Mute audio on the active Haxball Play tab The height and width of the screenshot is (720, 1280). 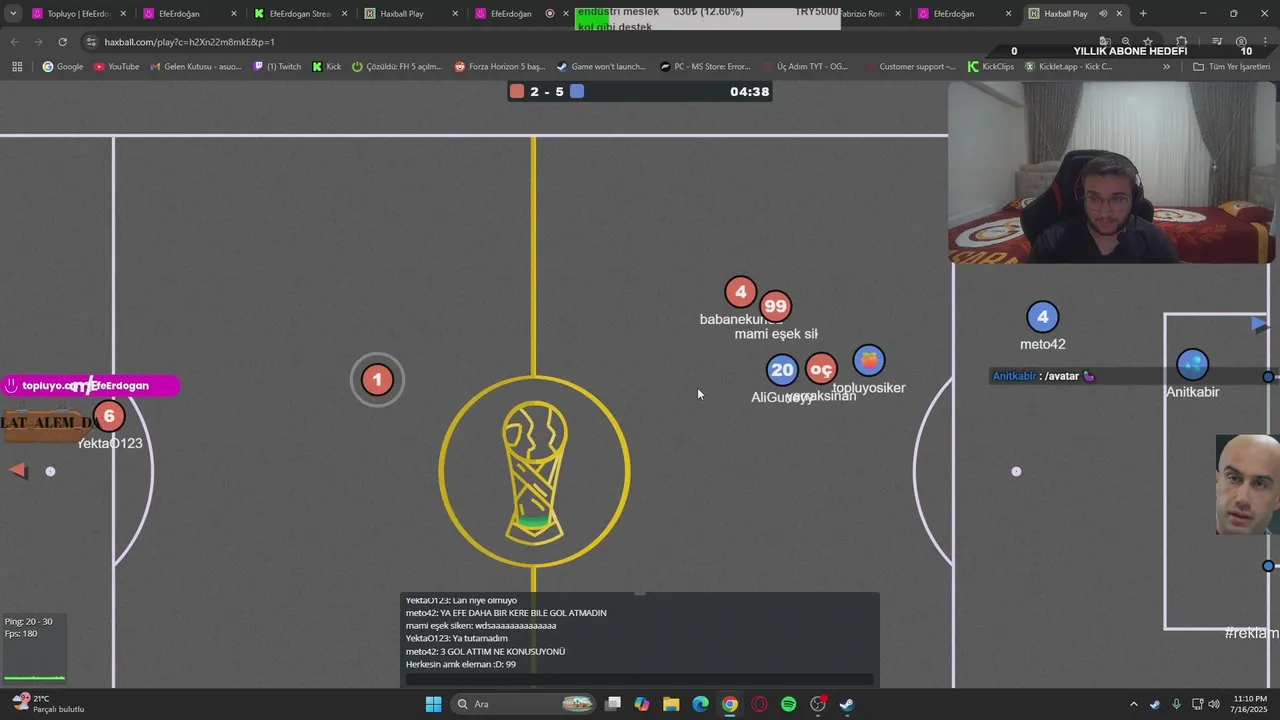1103,14
